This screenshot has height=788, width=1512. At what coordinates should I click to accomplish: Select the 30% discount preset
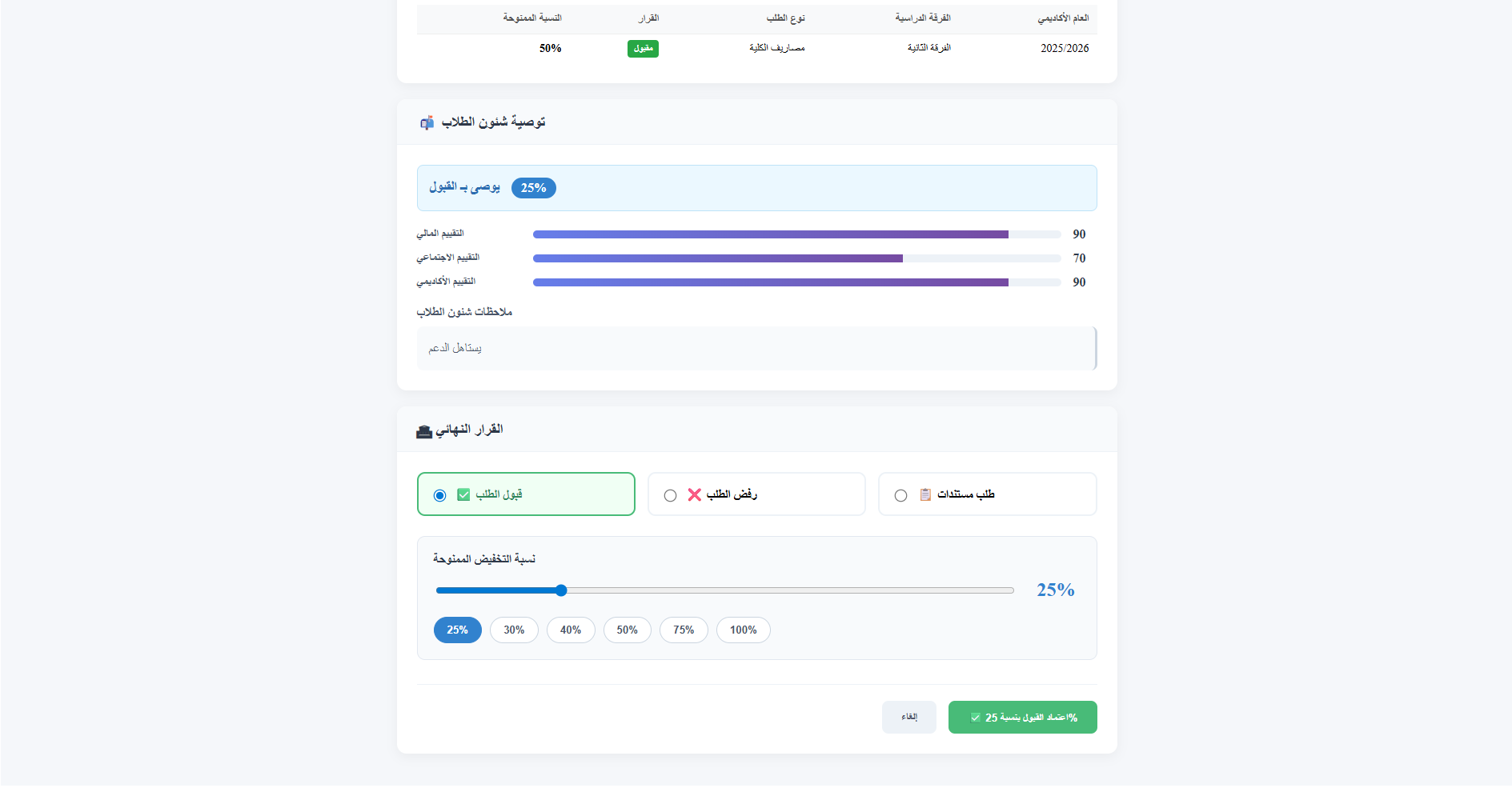[514, 630]
